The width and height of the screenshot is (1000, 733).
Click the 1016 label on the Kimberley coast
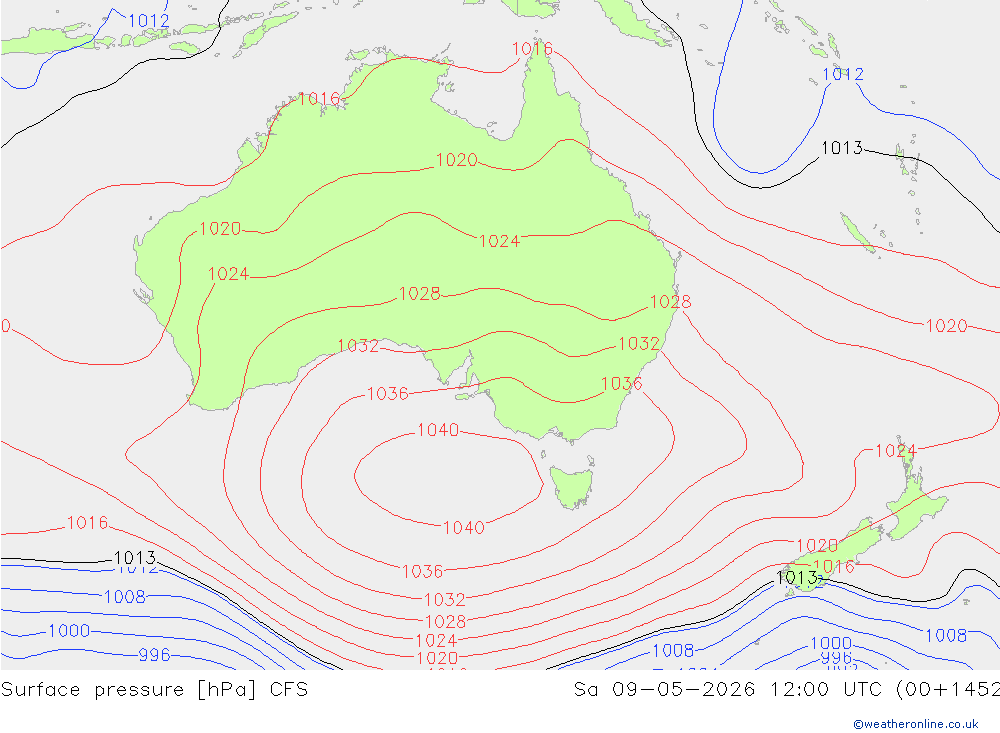pyautogui.click(x=319, y=99)
